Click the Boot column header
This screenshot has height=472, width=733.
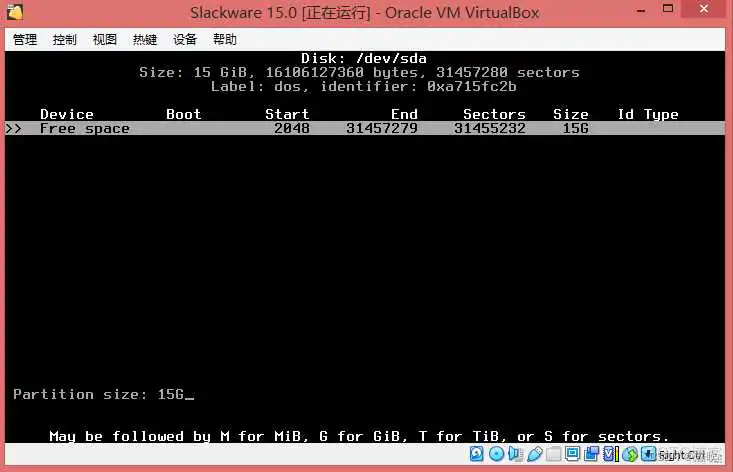coord(184,114)
